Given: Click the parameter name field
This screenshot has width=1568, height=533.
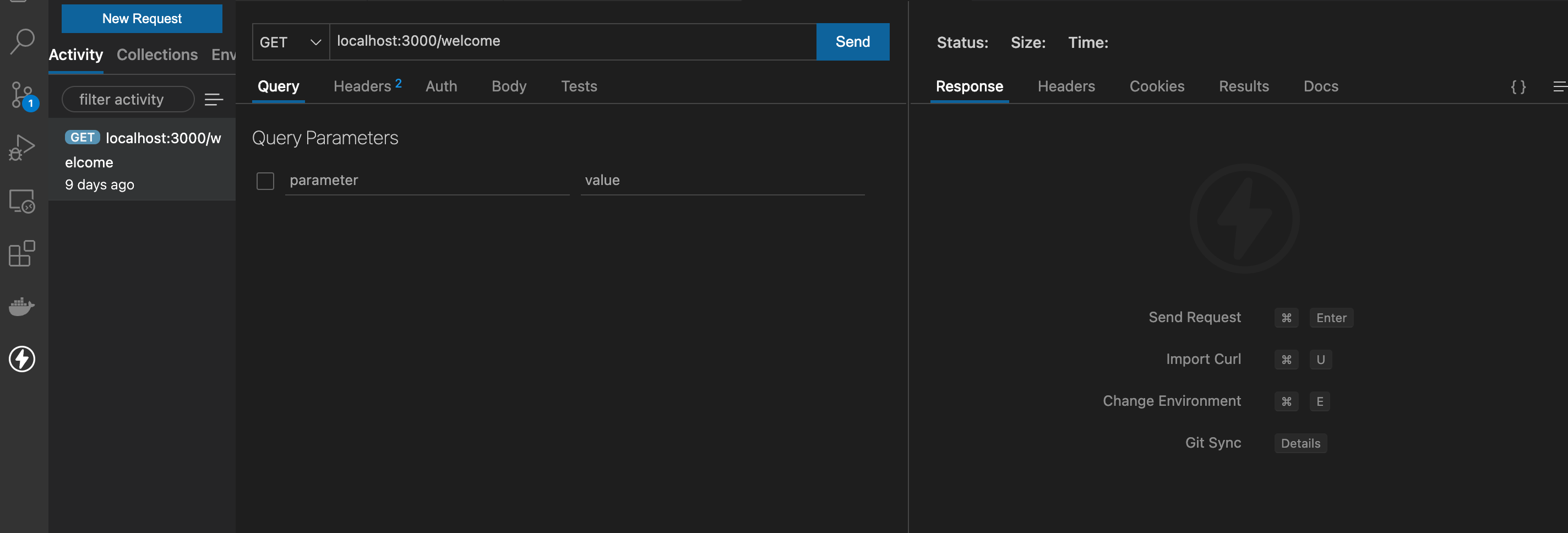Looking at the screenshot, I should tap(427, 181).
